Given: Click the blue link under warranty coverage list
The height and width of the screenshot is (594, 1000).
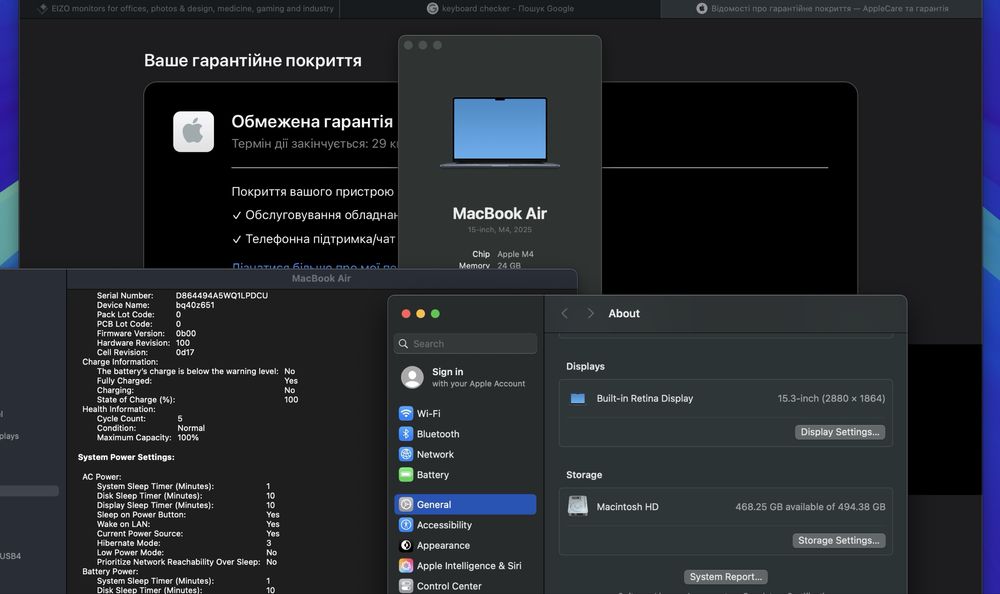Looking at the screenshot, I should 314,265.
